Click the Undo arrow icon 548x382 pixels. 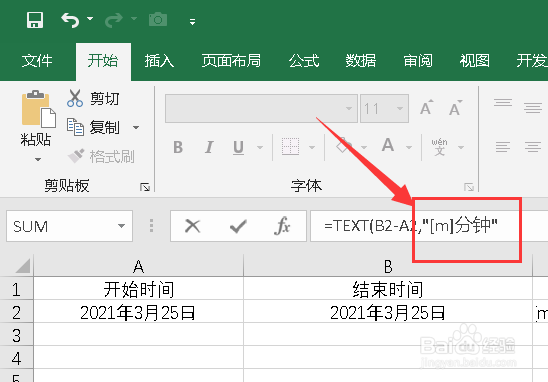point(70,20)
